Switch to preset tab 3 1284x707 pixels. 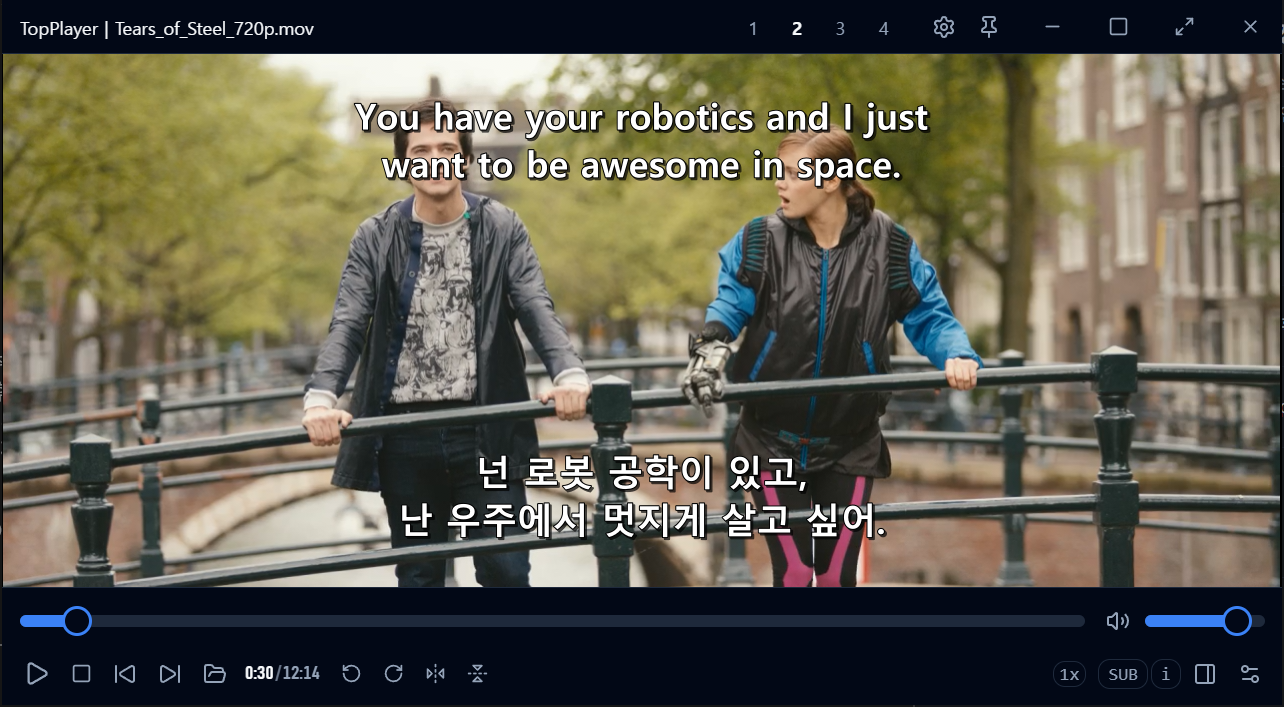pyautogui.click(x=840, y=29)
